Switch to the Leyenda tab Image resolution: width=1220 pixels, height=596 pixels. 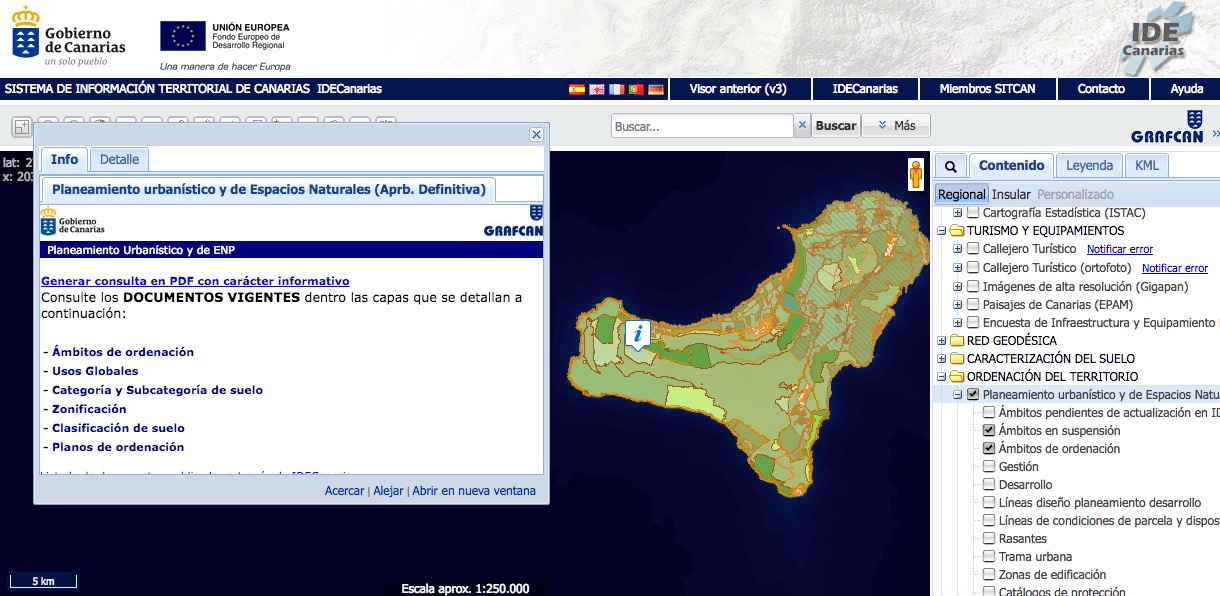pos(1089,166)
